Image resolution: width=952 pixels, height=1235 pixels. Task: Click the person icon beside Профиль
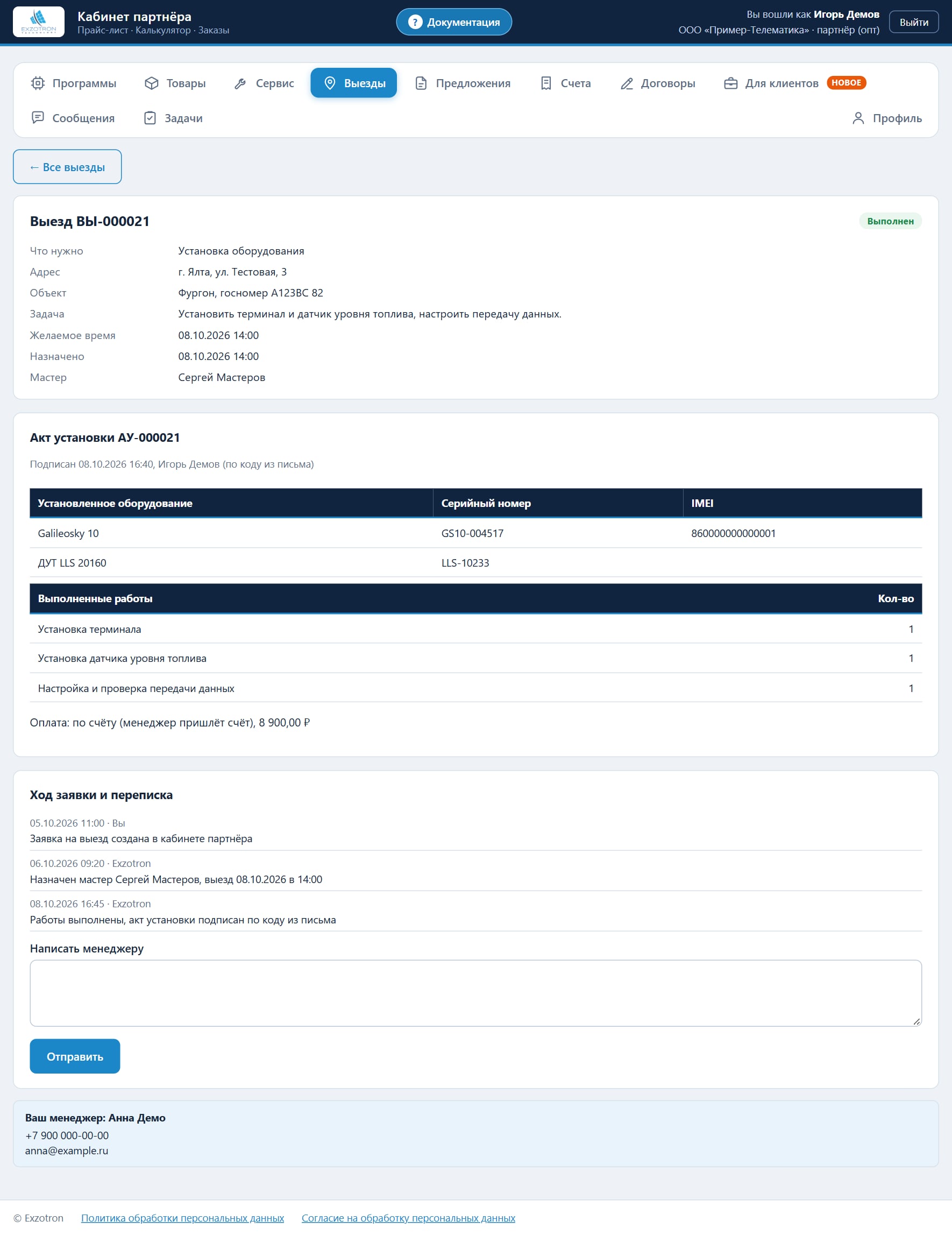point(858,118)
